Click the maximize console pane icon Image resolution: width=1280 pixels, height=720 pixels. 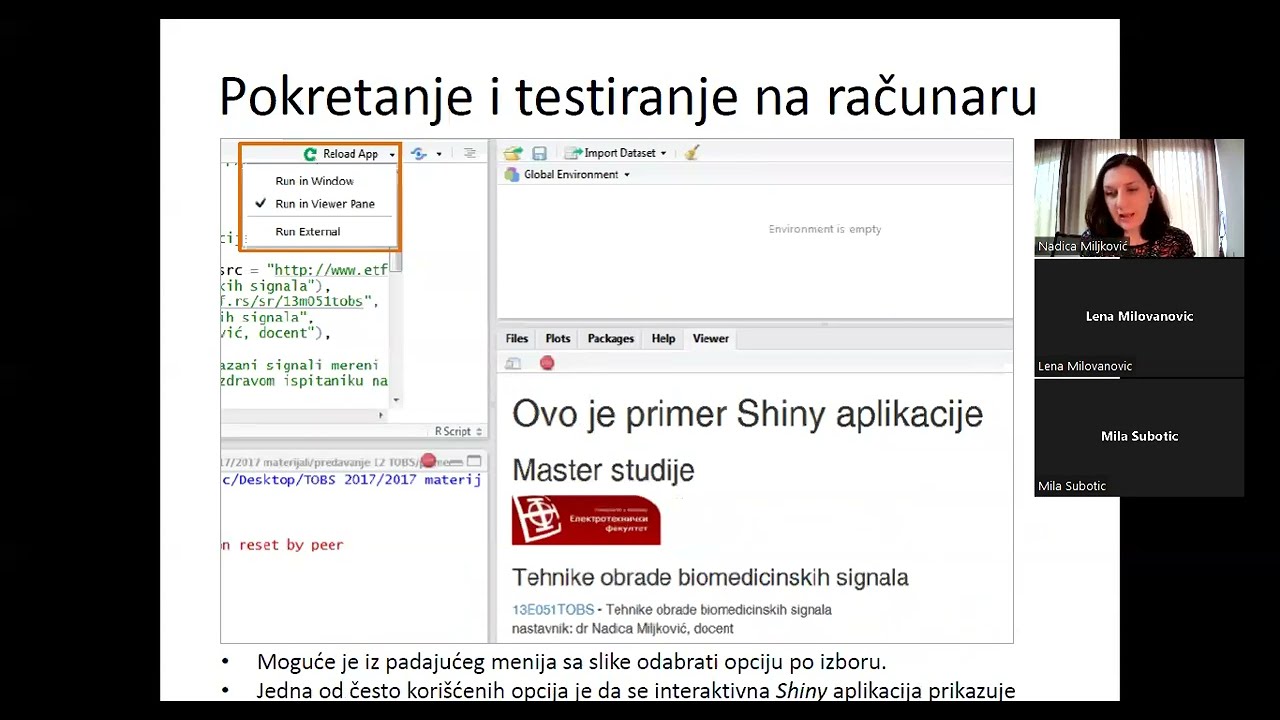click(474, 461)
